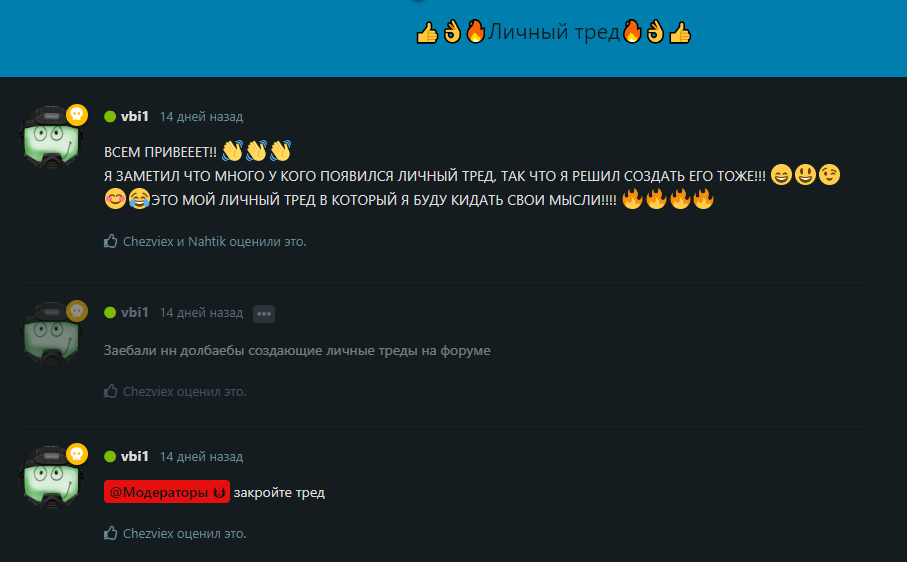
Task: Click the thumbs-up icon under "закройте тред" post
Action: coord(110,533)
